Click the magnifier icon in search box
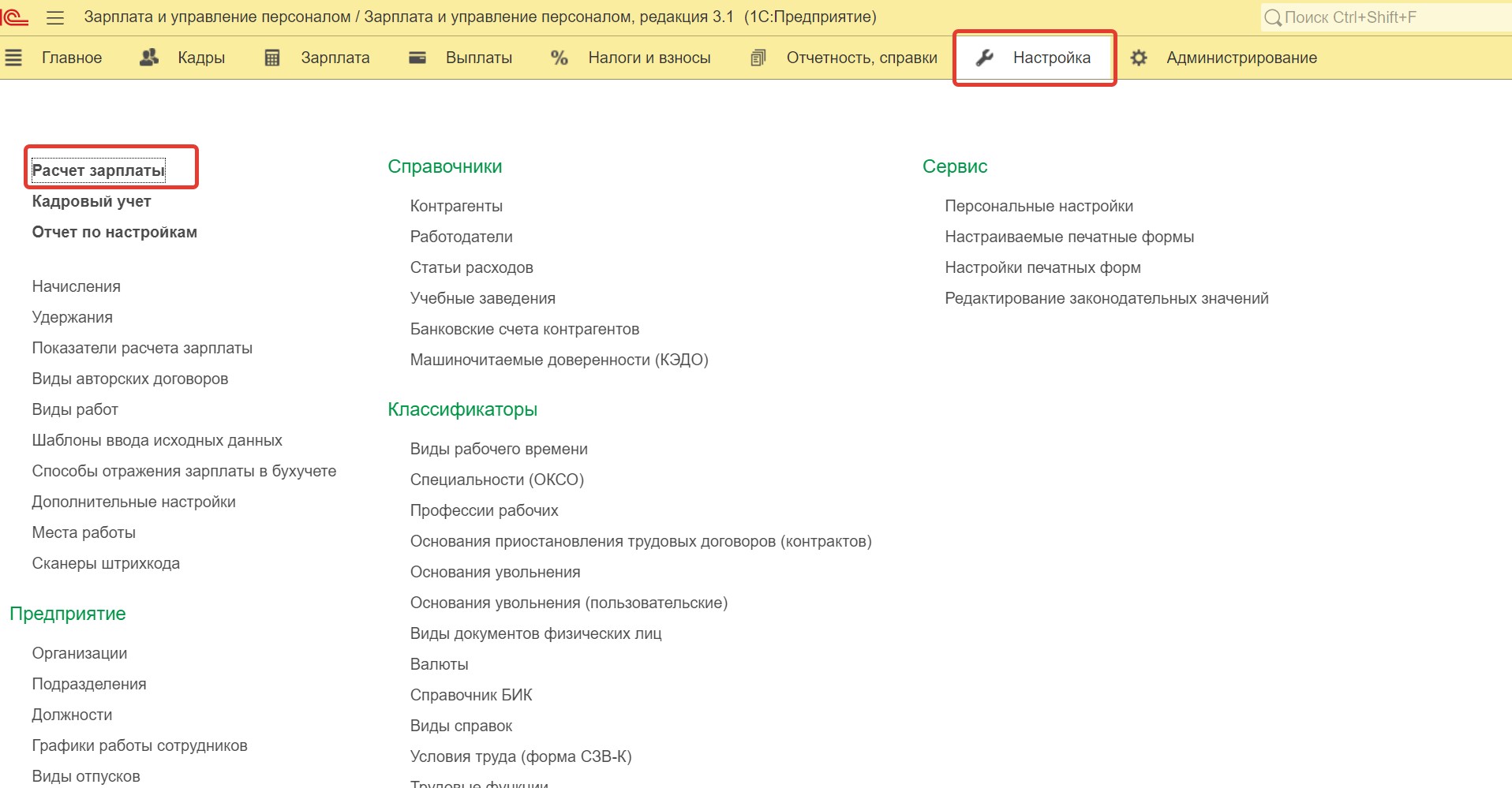1512x788 pixels. point(1273,17)
